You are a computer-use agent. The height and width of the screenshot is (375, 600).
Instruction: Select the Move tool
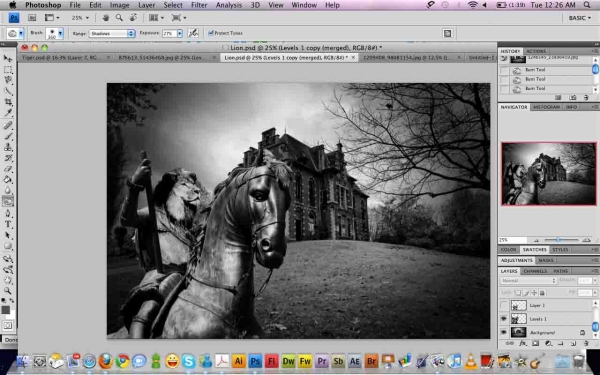point(8,58)
